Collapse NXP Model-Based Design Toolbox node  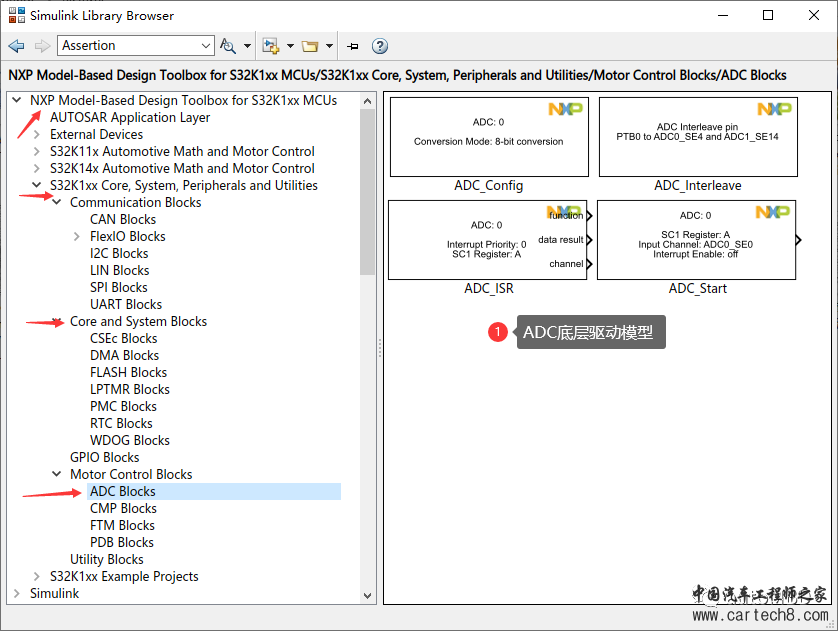click(x=17, y=100)
